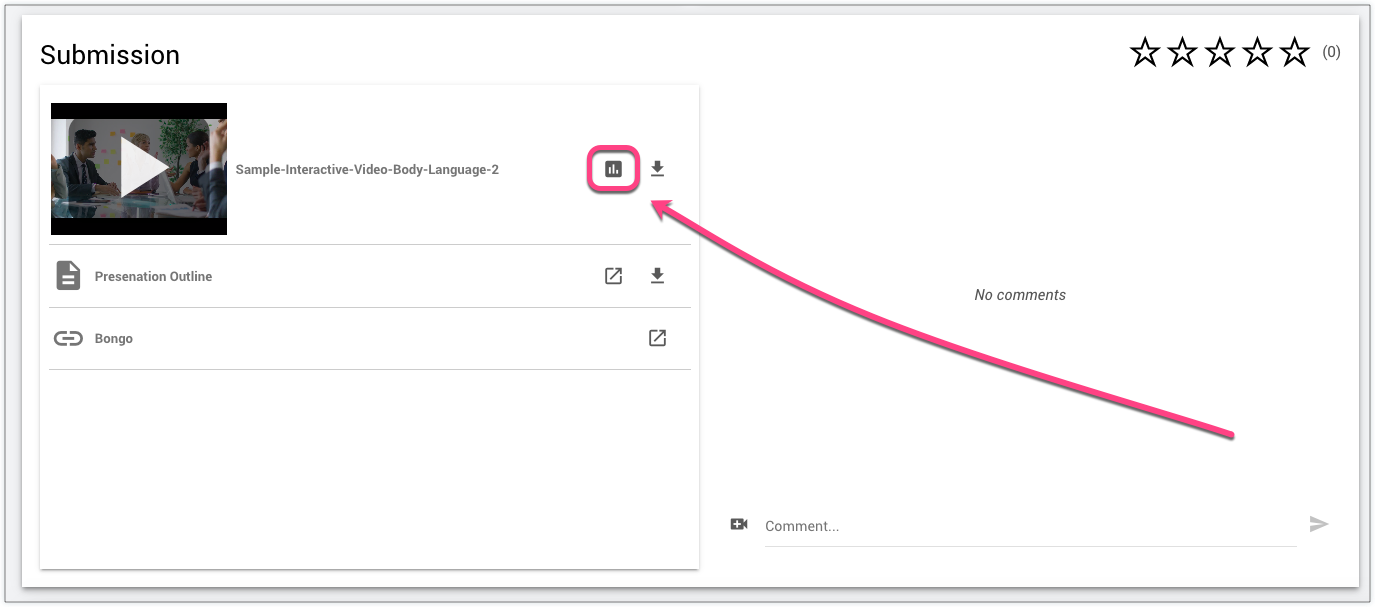Open Presenation Outline in a new window
Image resolution: width=1375 pixels, height=607 pixels.
tap(613, 276)
